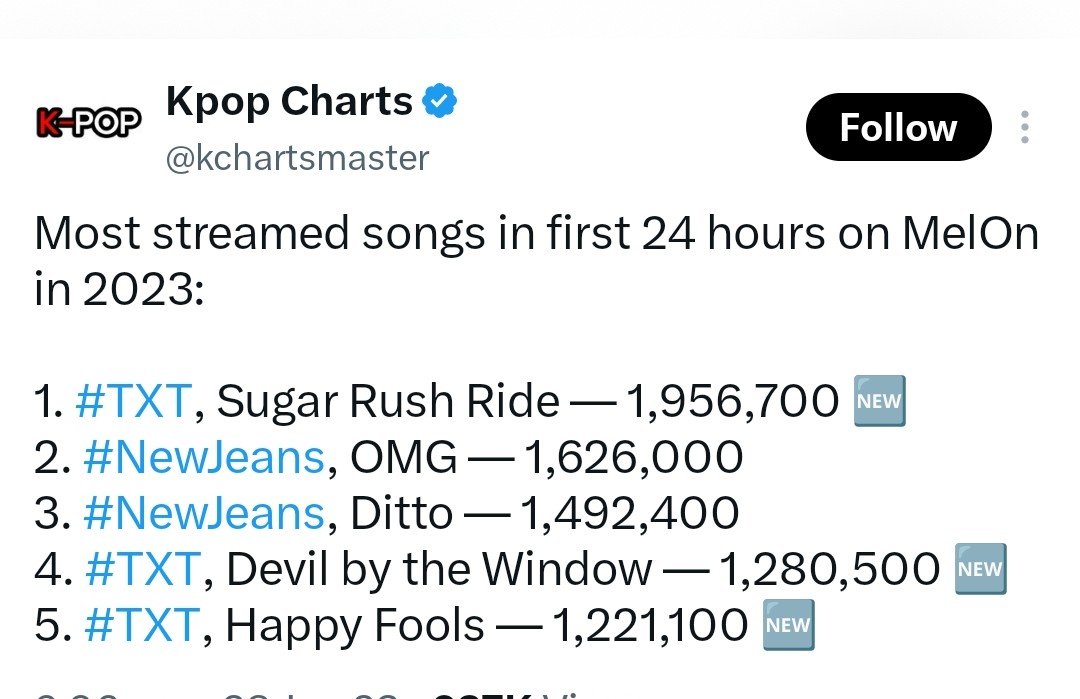Open #NewJeans hashtag on the OMG line
Screen dimensions: 1080x699
pos(203,457)
